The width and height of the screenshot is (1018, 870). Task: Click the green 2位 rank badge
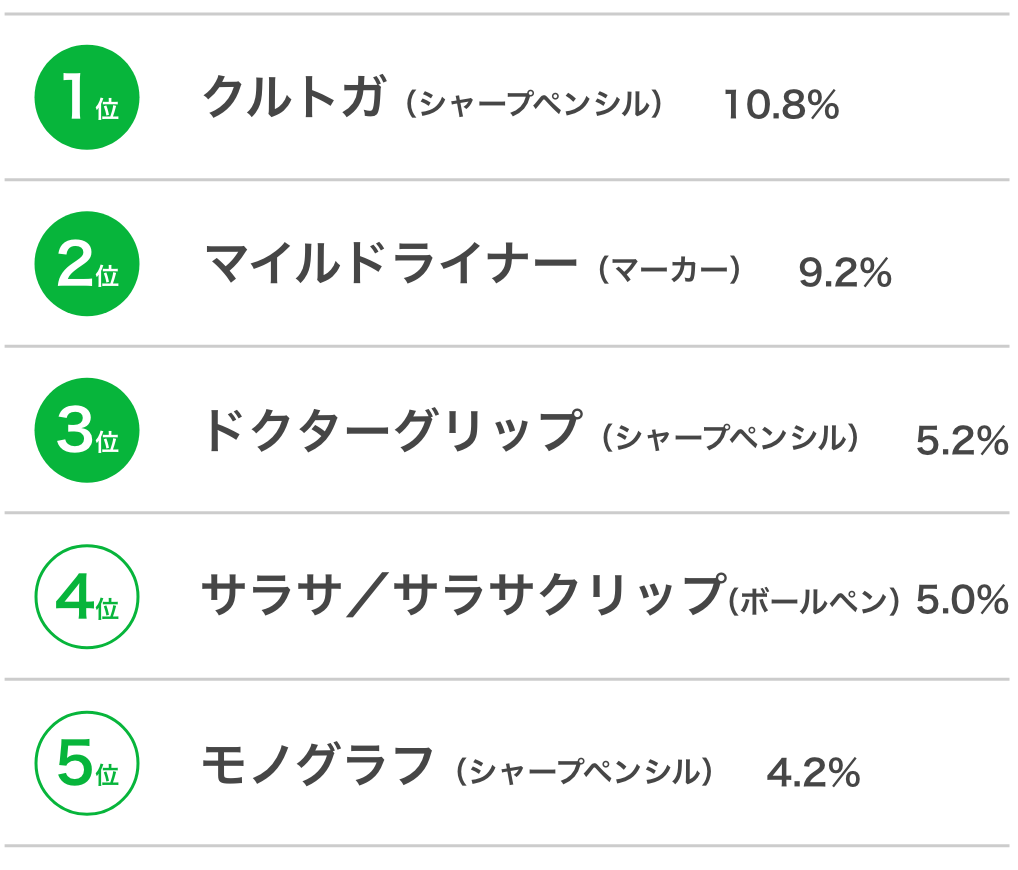coord(87,264)
